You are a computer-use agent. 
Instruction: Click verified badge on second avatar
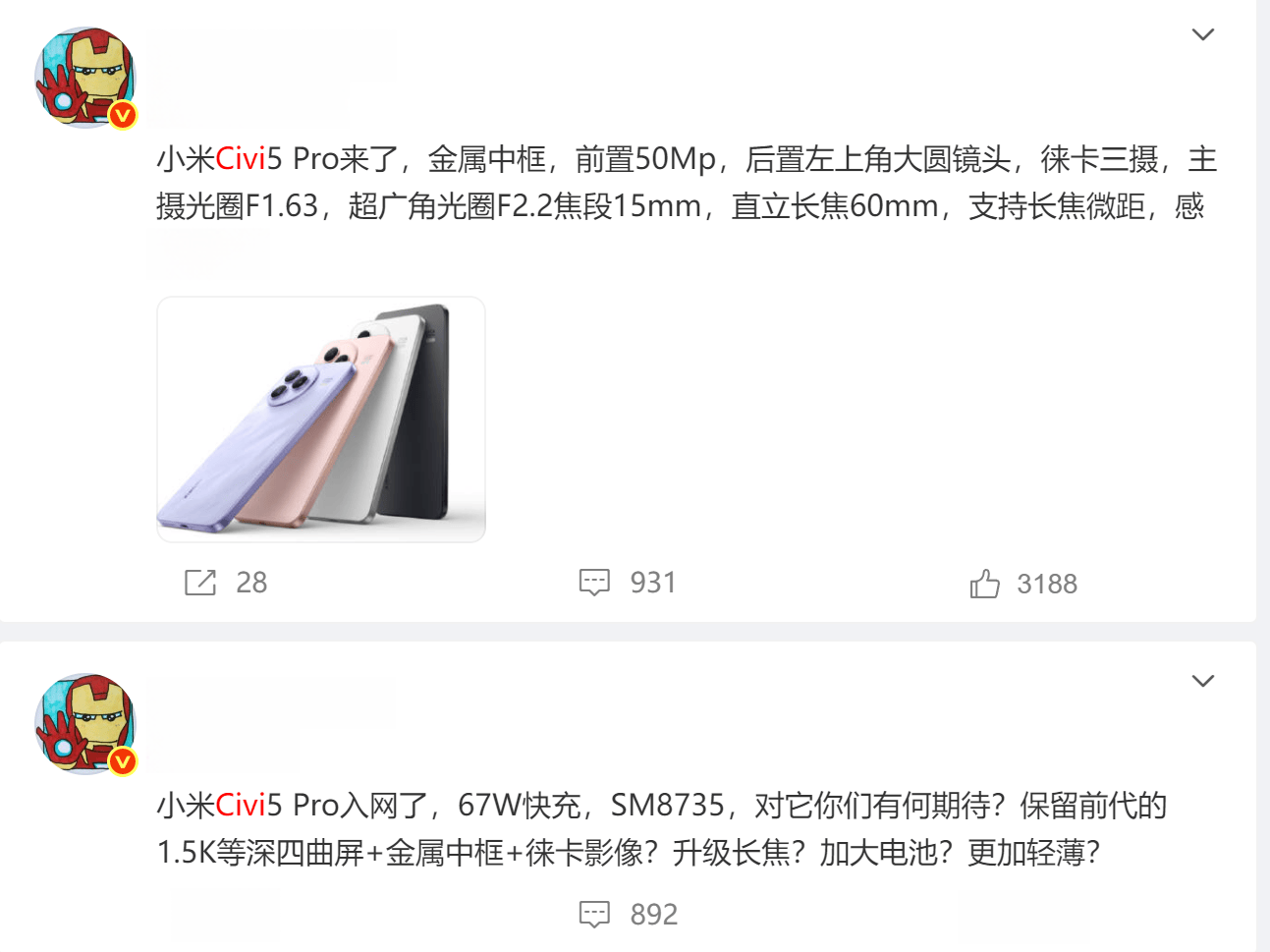click(122, 761)
